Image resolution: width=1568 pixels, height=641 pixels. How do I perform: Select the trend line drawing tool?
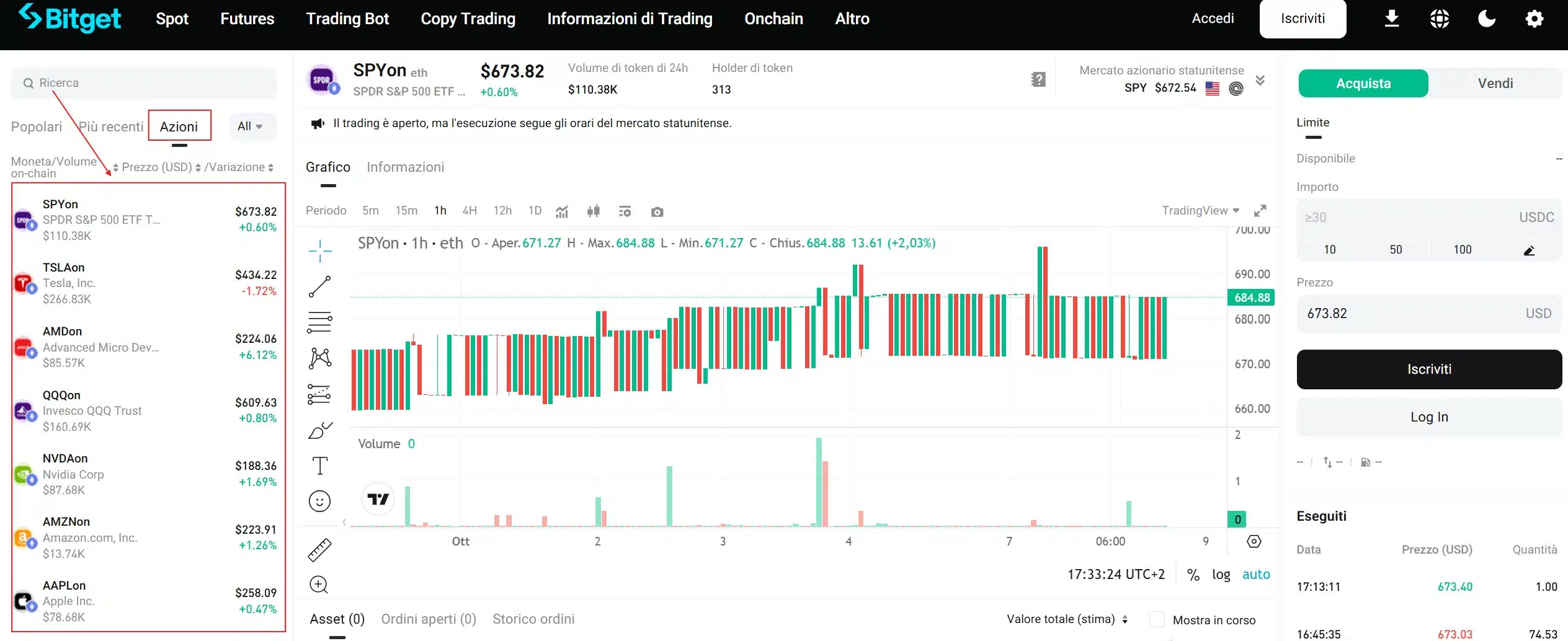319,286
